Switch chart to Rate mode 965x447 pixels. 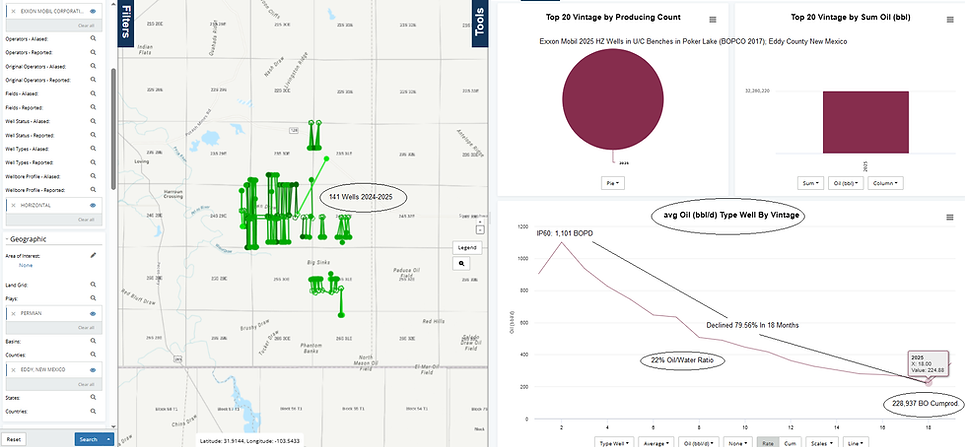tap(767, 442)
